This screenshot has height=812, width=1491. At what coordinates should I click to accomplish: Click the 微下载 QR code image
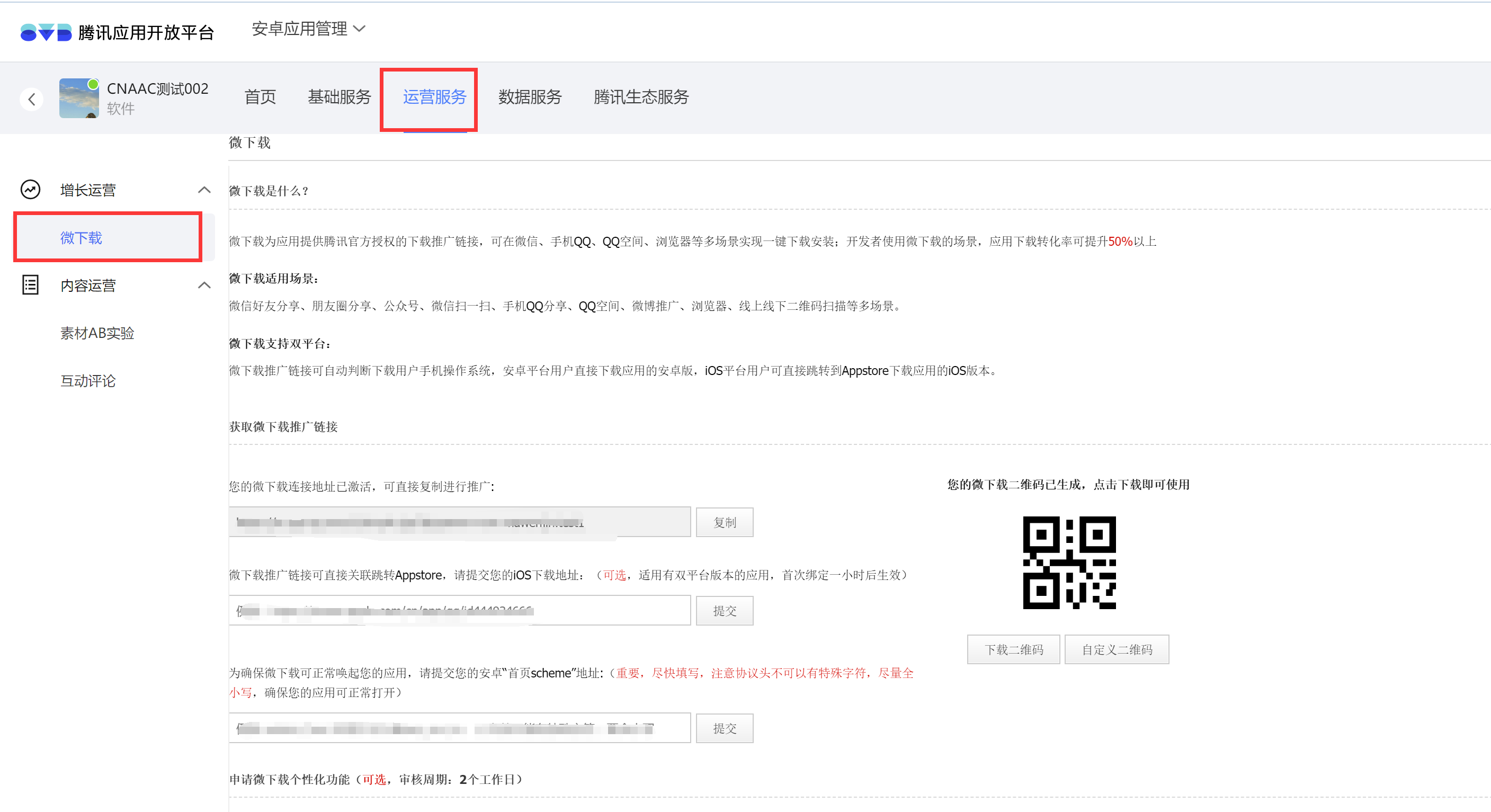click(1069, 563)
